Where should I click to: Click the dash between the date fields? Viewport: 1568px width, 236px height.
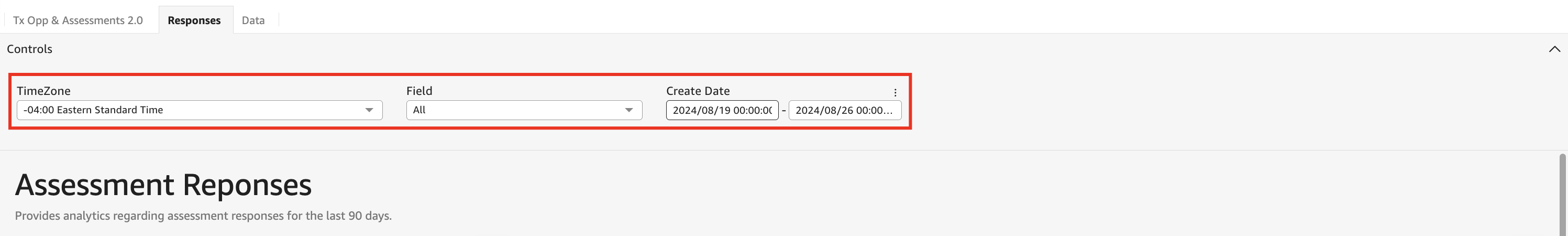783,110
